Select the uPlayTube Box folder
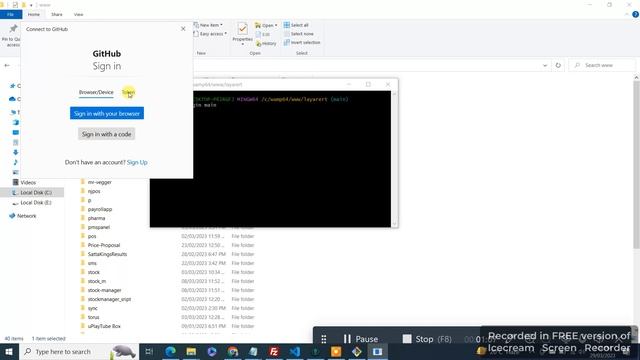The width and height of the screenshot is (640, 360). click(104, 326)
